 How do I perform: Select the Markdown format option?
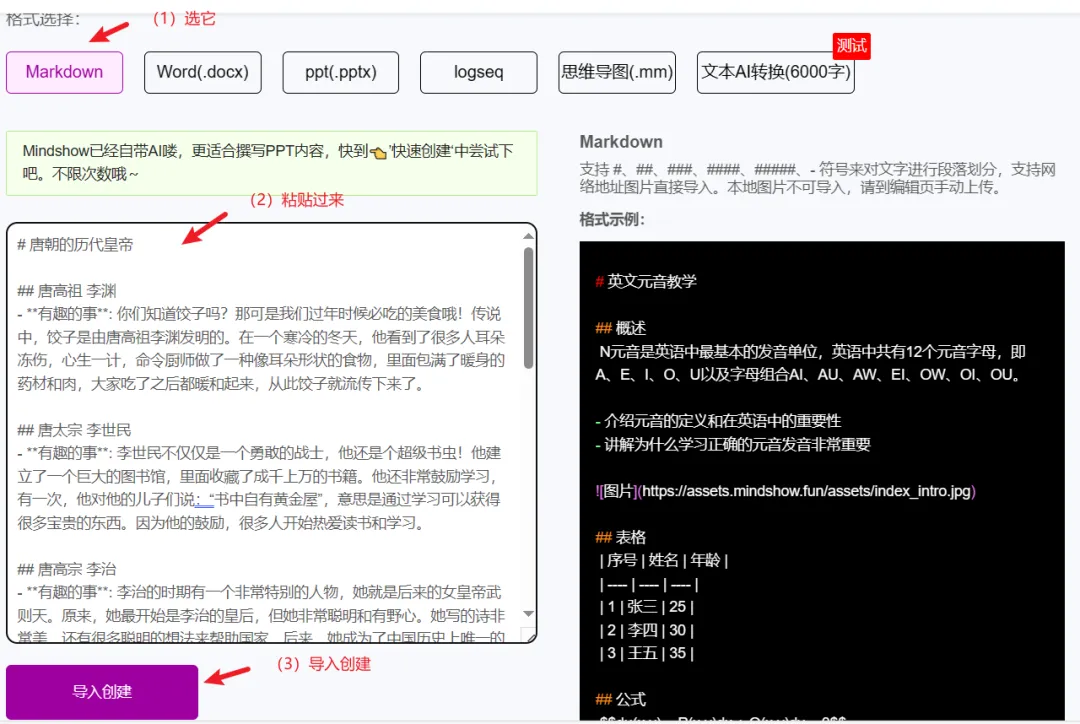[x=64, y=72]
